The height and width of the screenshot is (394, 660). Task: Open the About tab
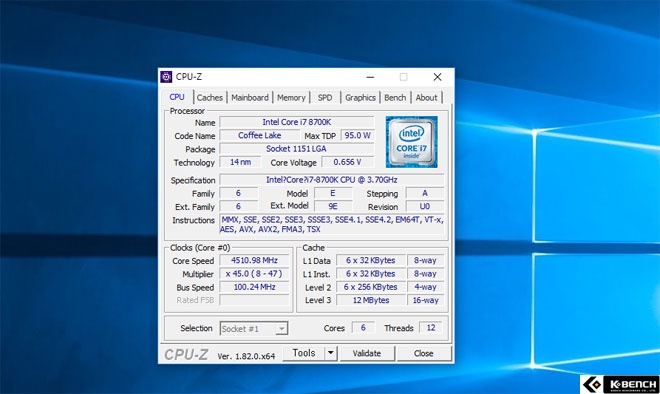[426, 98]
